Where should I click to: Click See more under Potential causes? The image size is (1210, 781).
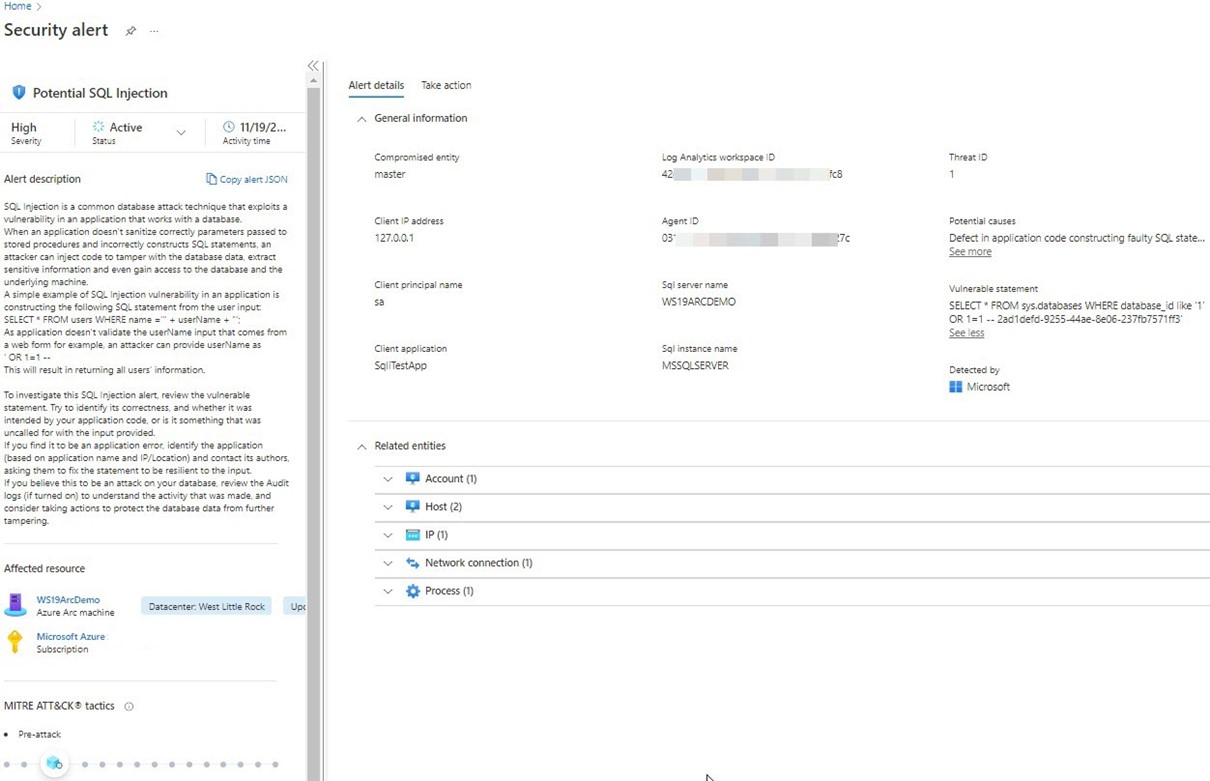(969, 251)
